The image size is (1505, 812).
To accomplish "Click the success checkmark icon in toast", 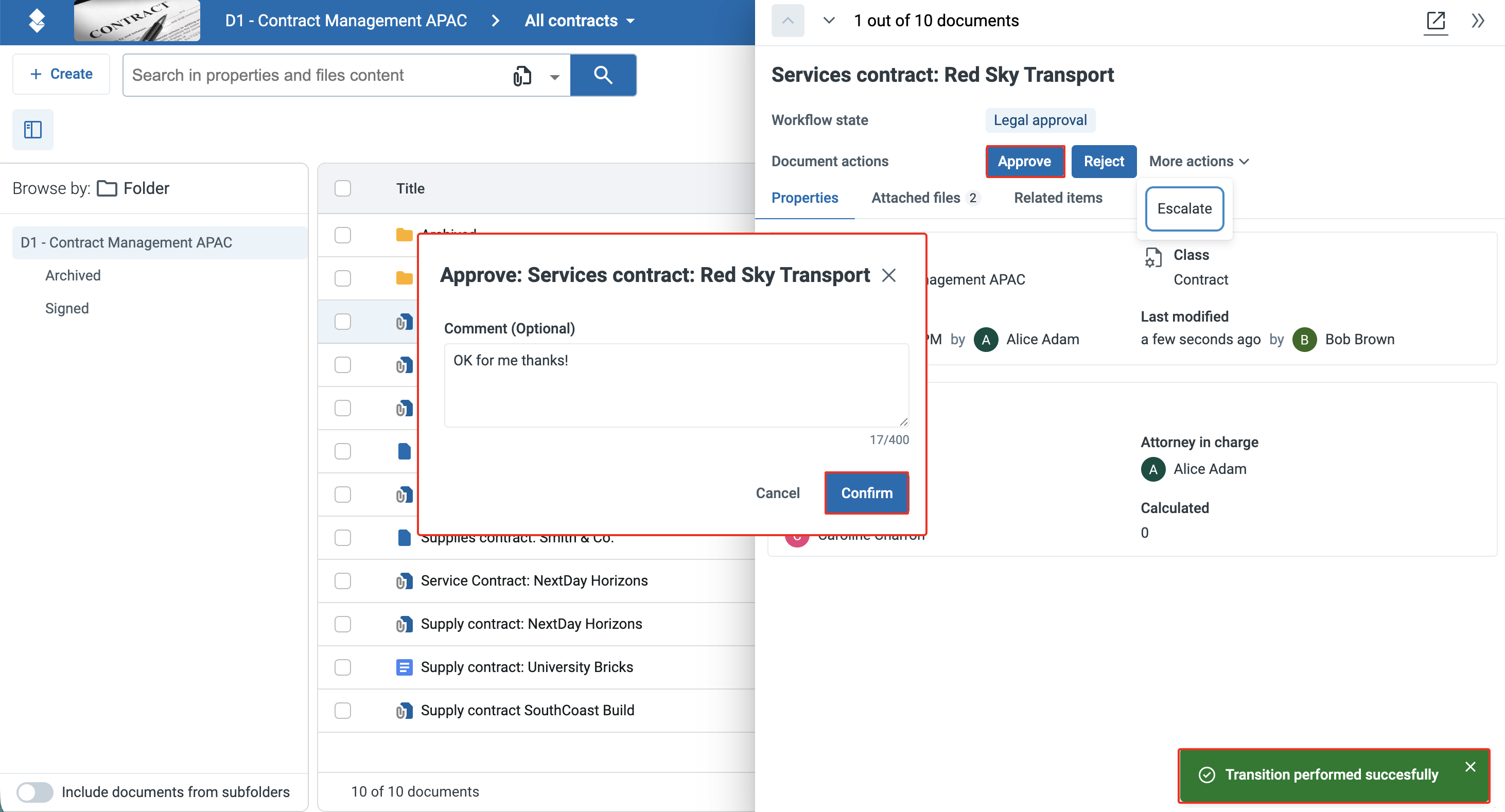I will [1206, 774].
